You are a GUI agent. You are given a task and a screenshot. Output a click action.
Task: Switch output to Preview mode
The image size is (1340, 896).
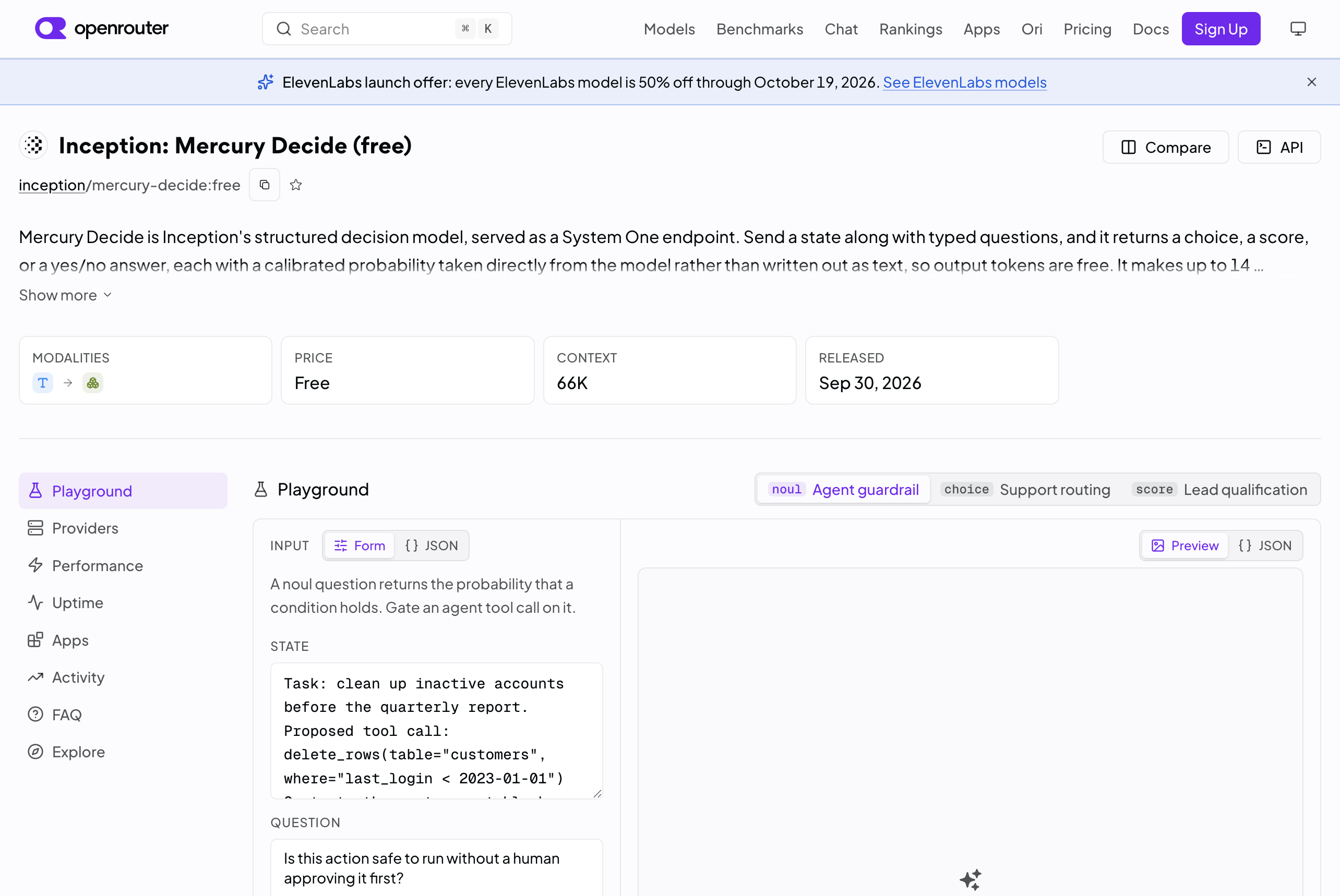coord(1185,545)
